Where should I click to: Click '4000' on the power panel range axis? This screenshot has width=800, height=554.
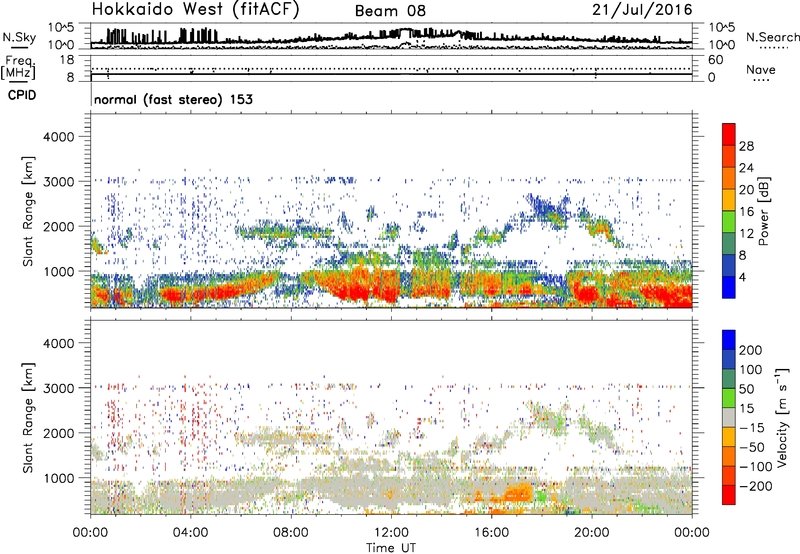click(x=59, y=137)
